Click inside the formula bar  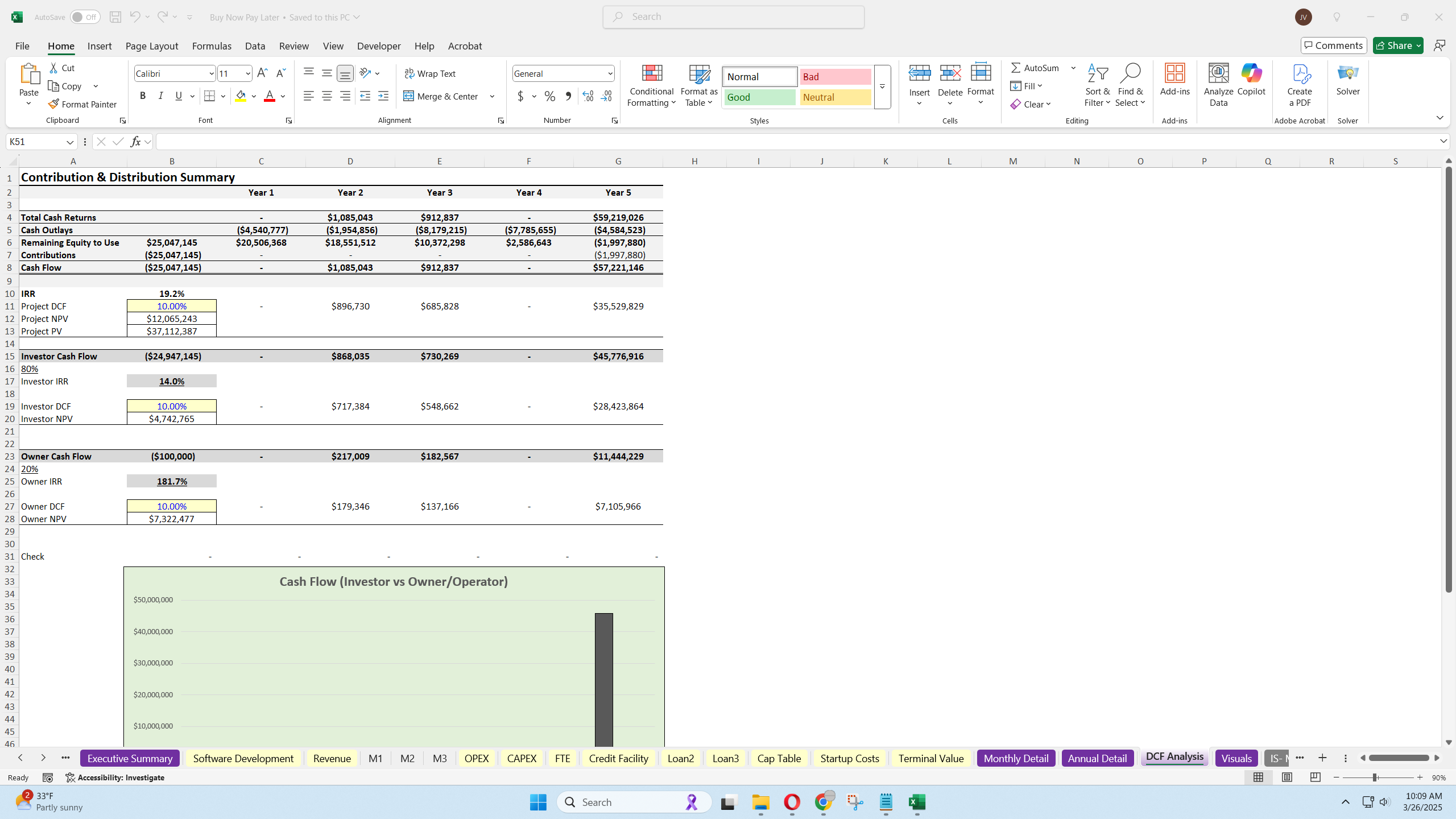point(569,141)
